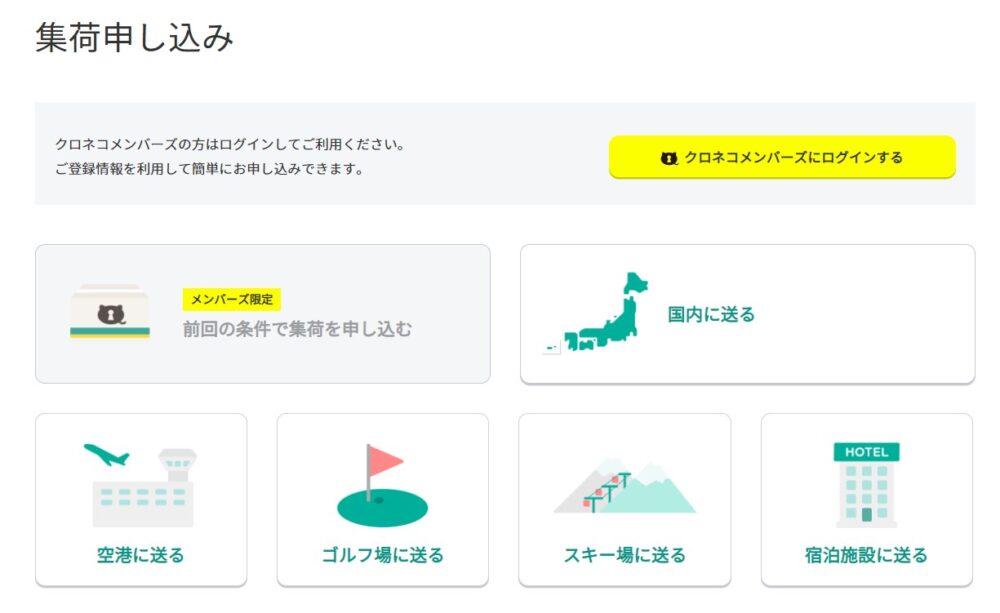The width and height of the screenshot is (1000, 613).
Task: Log in with クロネコメンバーズにログインする button
Action: click(782, 157)
